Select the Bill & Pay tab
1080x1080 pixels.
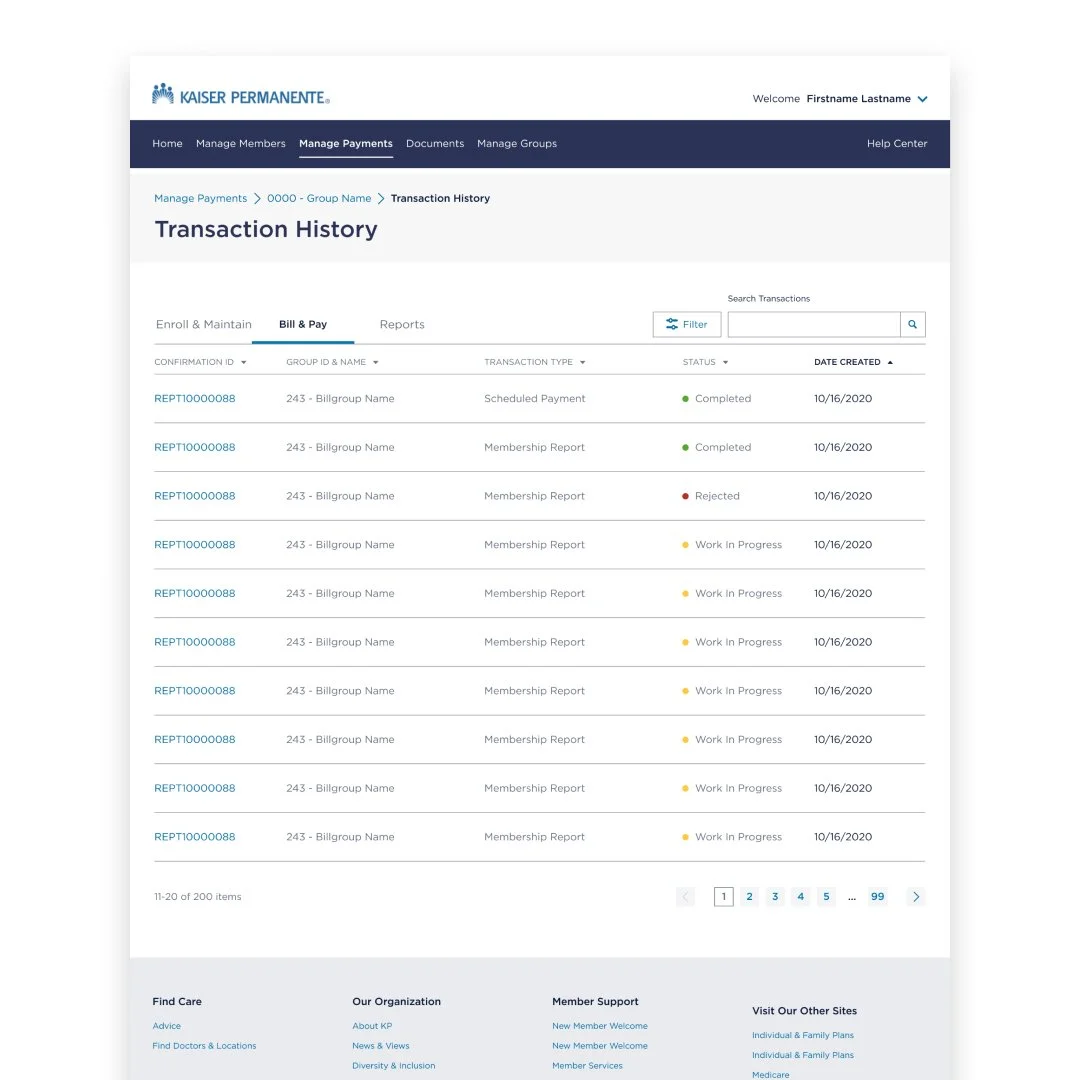click(x=303, y=324)
